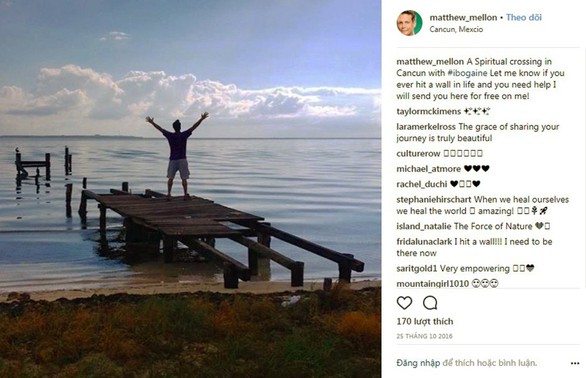Open matthew_mellon profile avatar
The width and height of the screenshot is (586, 378).
[409, 23]
